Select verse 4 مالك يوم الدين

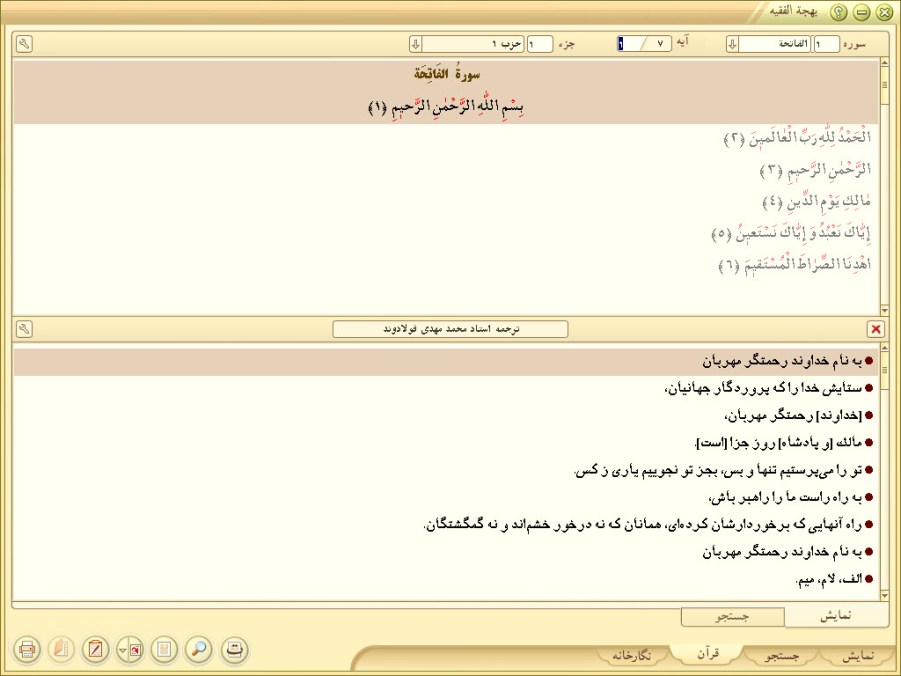point(817,201)
